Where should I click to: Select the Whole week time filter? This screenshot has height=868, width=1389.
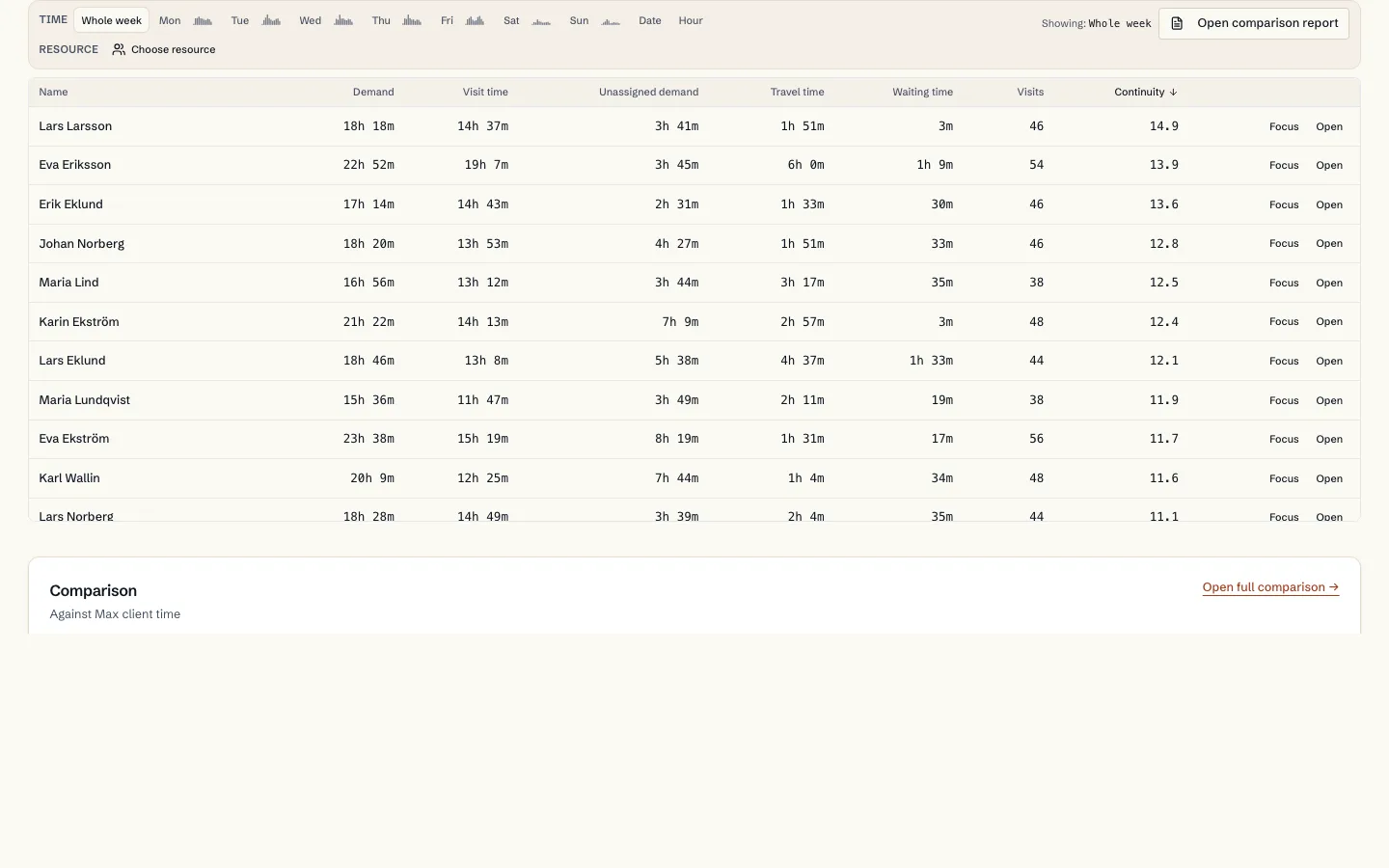click(x=111, y=20)
